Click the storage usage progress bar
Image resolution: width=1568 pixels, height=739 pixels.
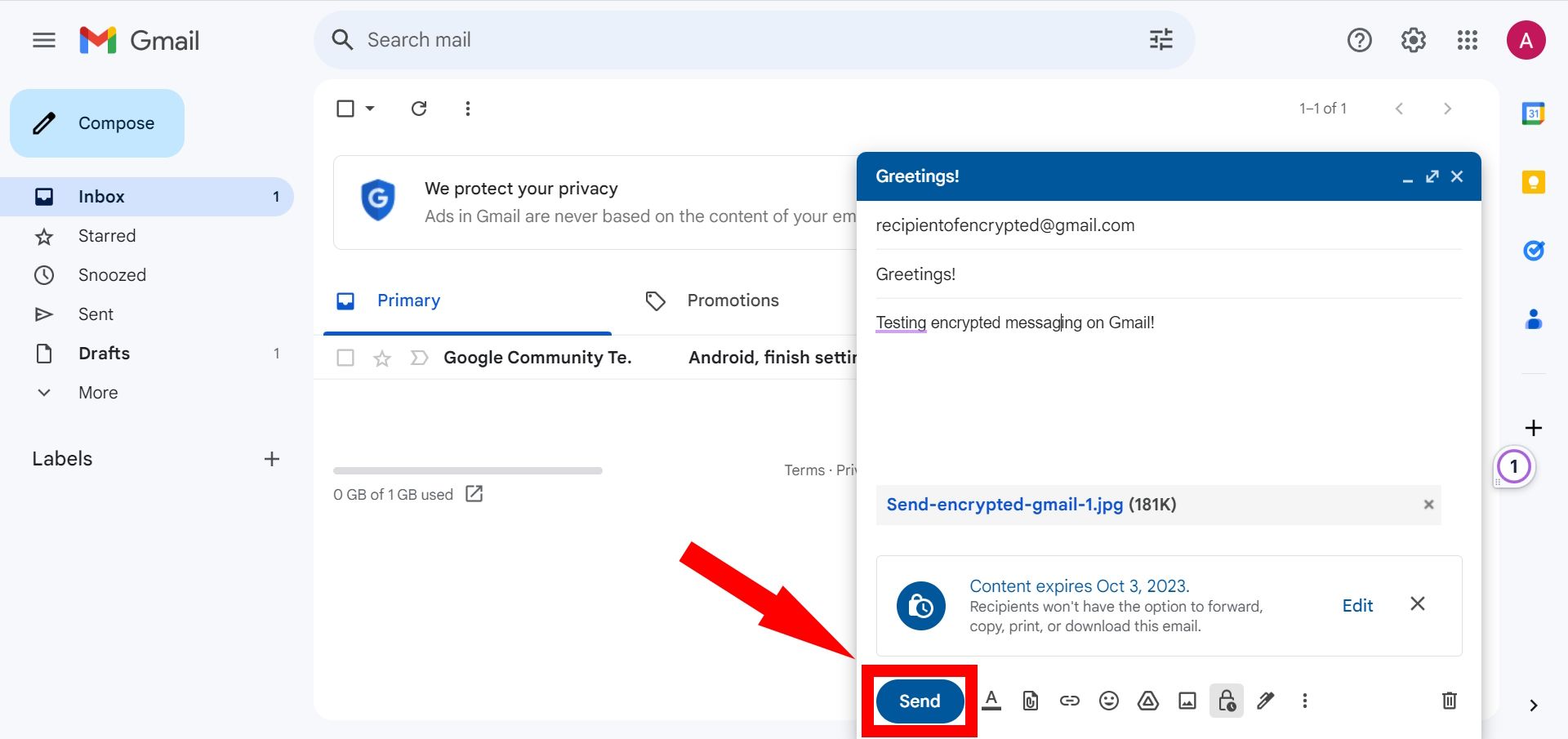pos(467,470)
